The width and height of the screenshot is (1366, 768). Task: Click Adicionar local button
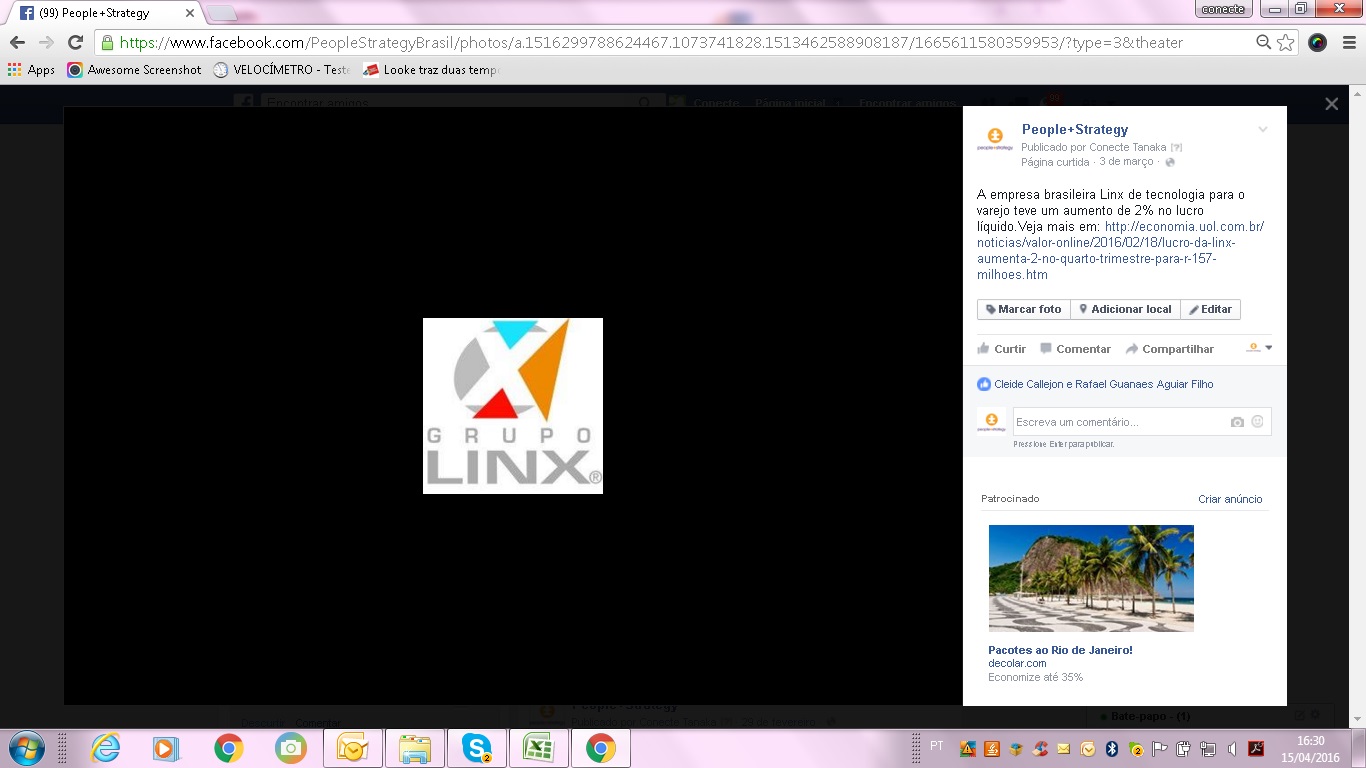[x=1125, y=310]
